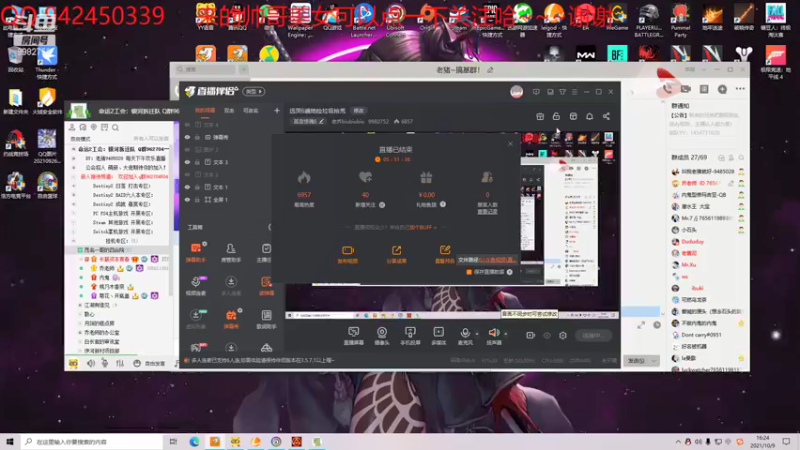Add the 直播屏幕 screen capture source
Image resolution: width=800 pixels, height=450 pixels.
pyautogui.click(x=353, y=336)
